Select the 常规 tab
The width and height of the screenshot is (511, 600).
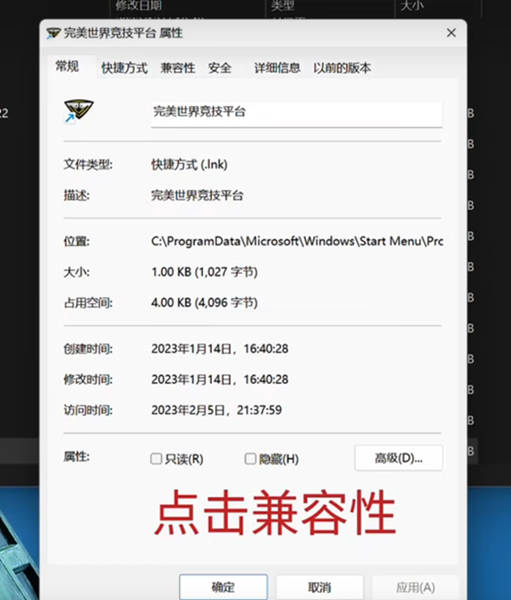click(x=67, y=67)
